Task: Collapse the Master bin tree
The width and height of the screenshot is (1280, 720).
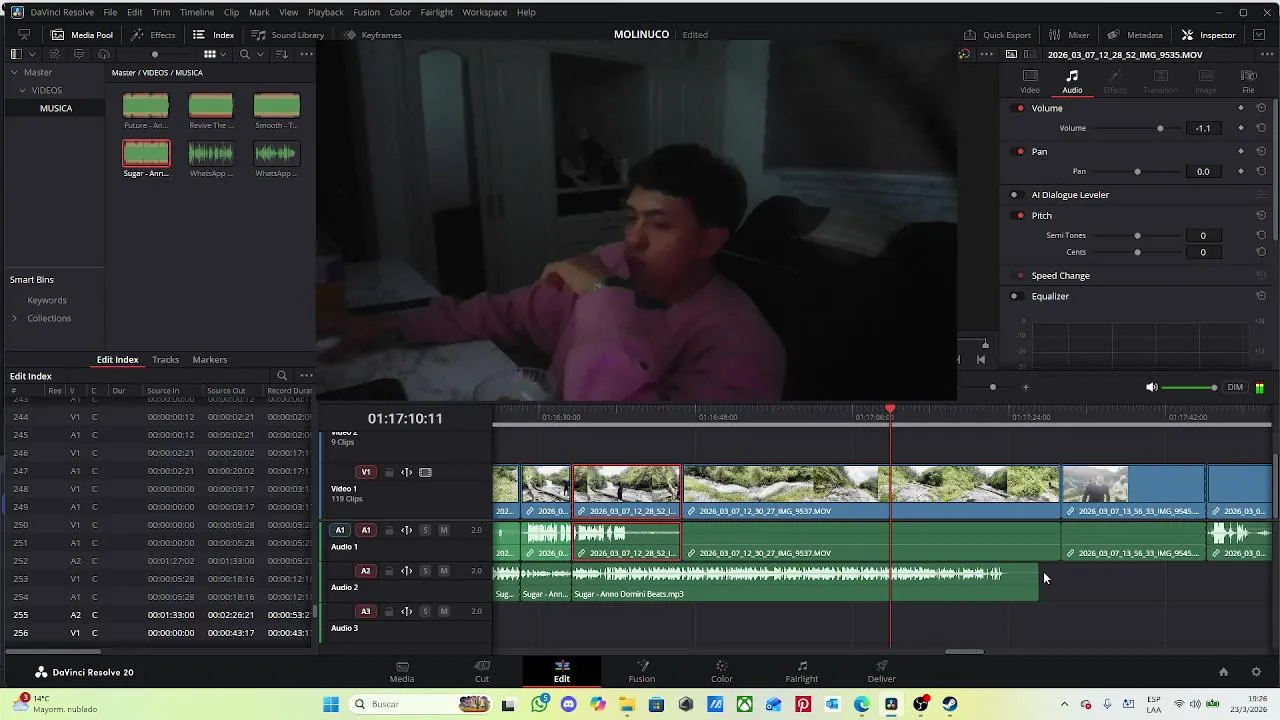Action: [15, 72]
